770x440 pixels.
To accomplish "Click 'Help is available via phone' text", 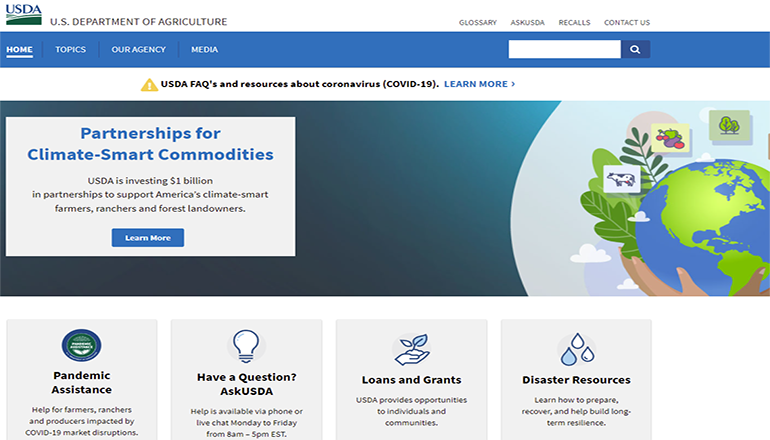I will [247, 423].
